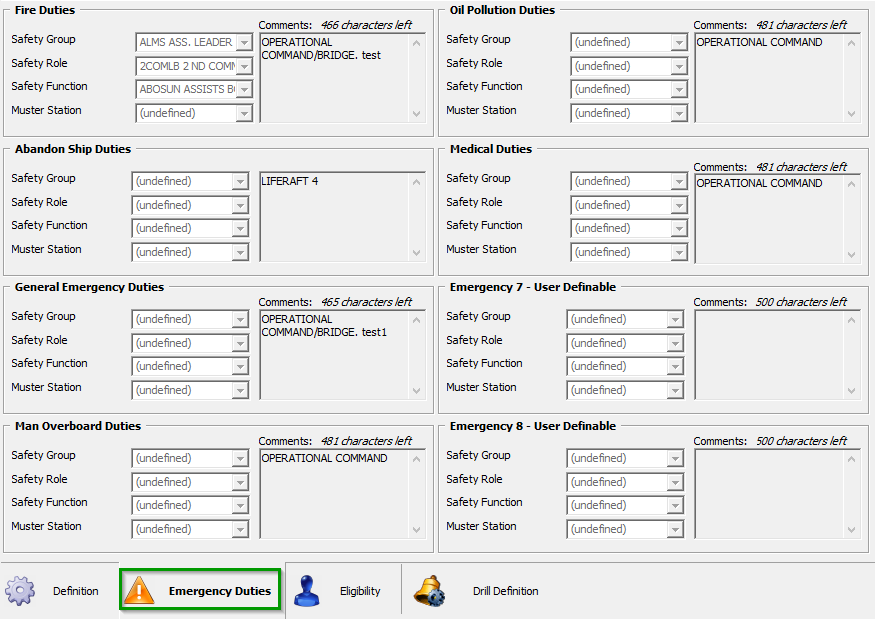Click the gear icon on the Definition tab

tap(20, 590)
